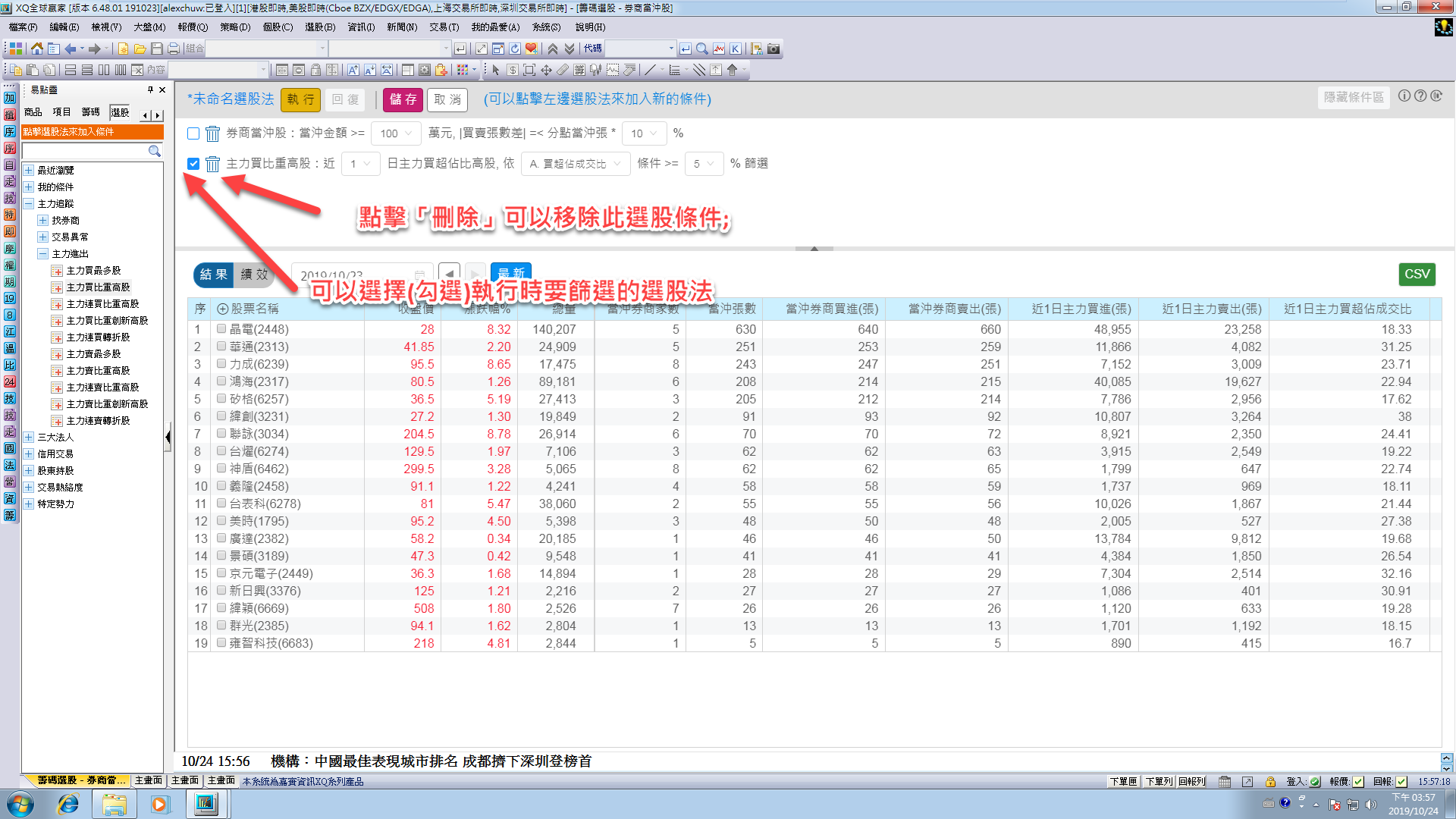
Task: Expand the 三大法人 tree node
Action: 29,438
